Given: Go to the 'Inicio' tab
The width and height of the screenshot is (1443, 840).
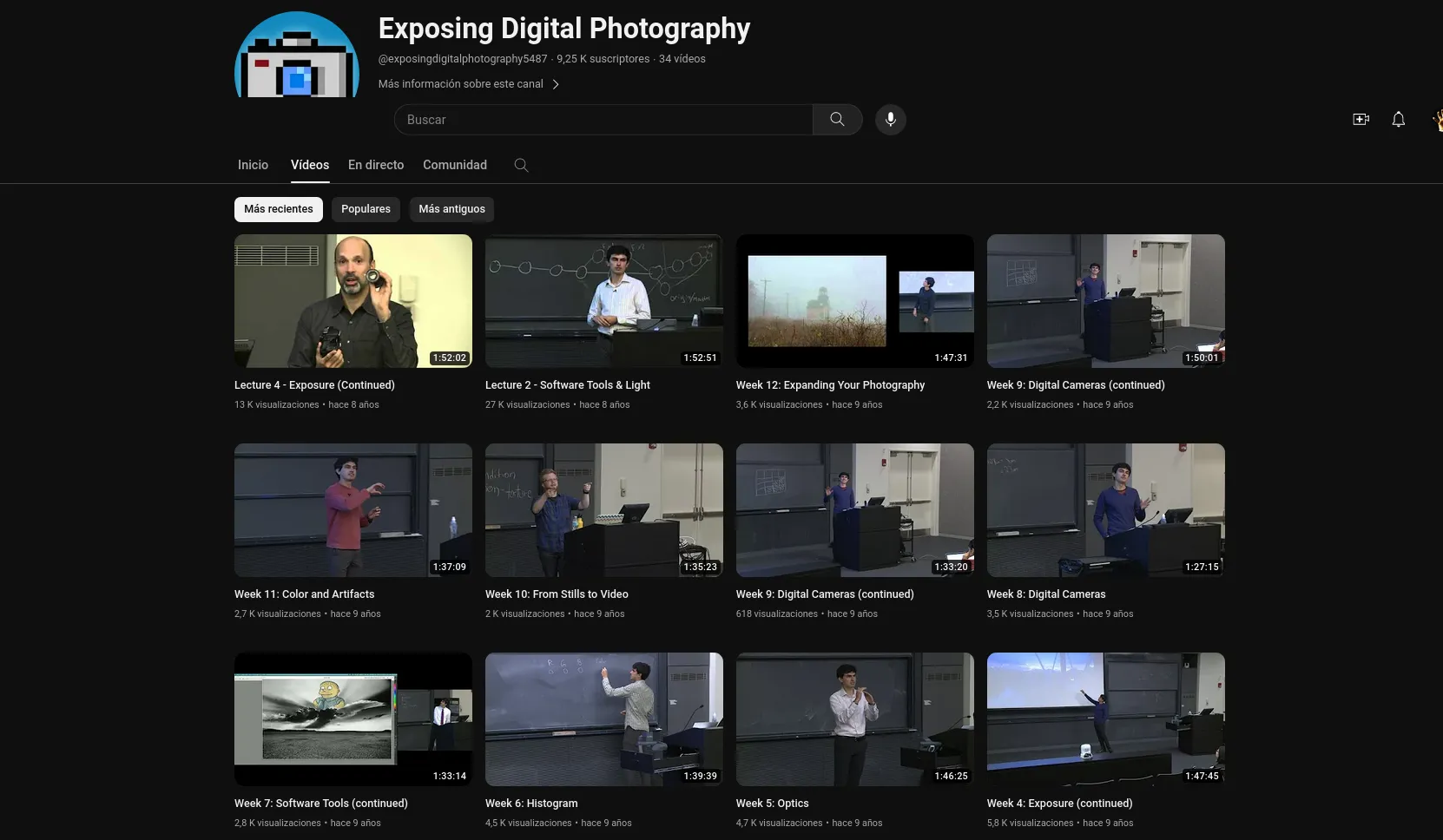Looking at the screenshot, I should pyautogui.click(x=253, y=165).
